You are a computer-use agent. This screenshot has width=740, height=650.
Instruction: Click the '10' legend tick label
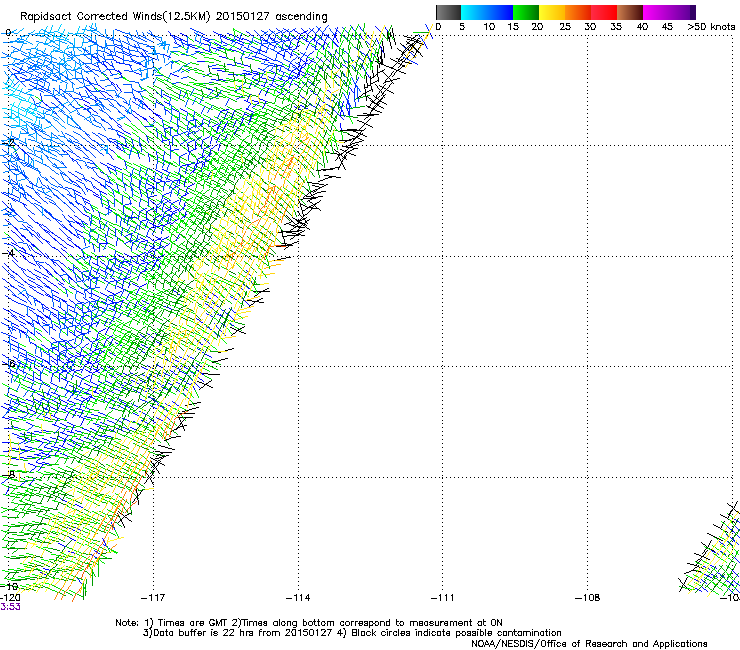point(489,27)
